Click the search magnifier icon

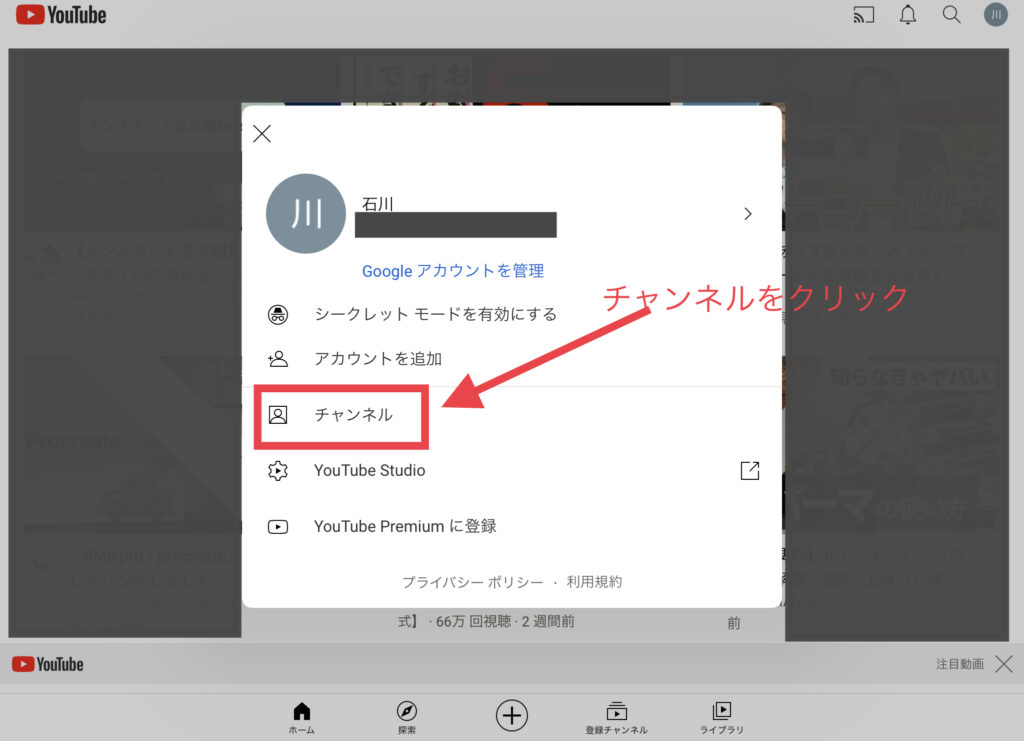pos(952,14)
